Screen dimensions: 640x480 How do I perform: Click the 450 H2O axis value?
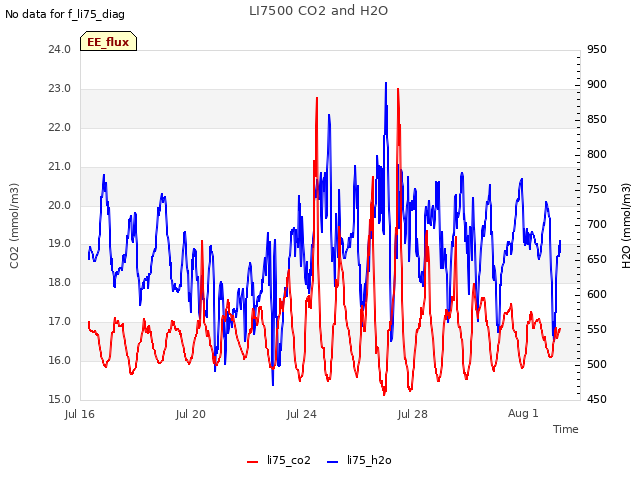pyautogui.click(x=597, y=399)
